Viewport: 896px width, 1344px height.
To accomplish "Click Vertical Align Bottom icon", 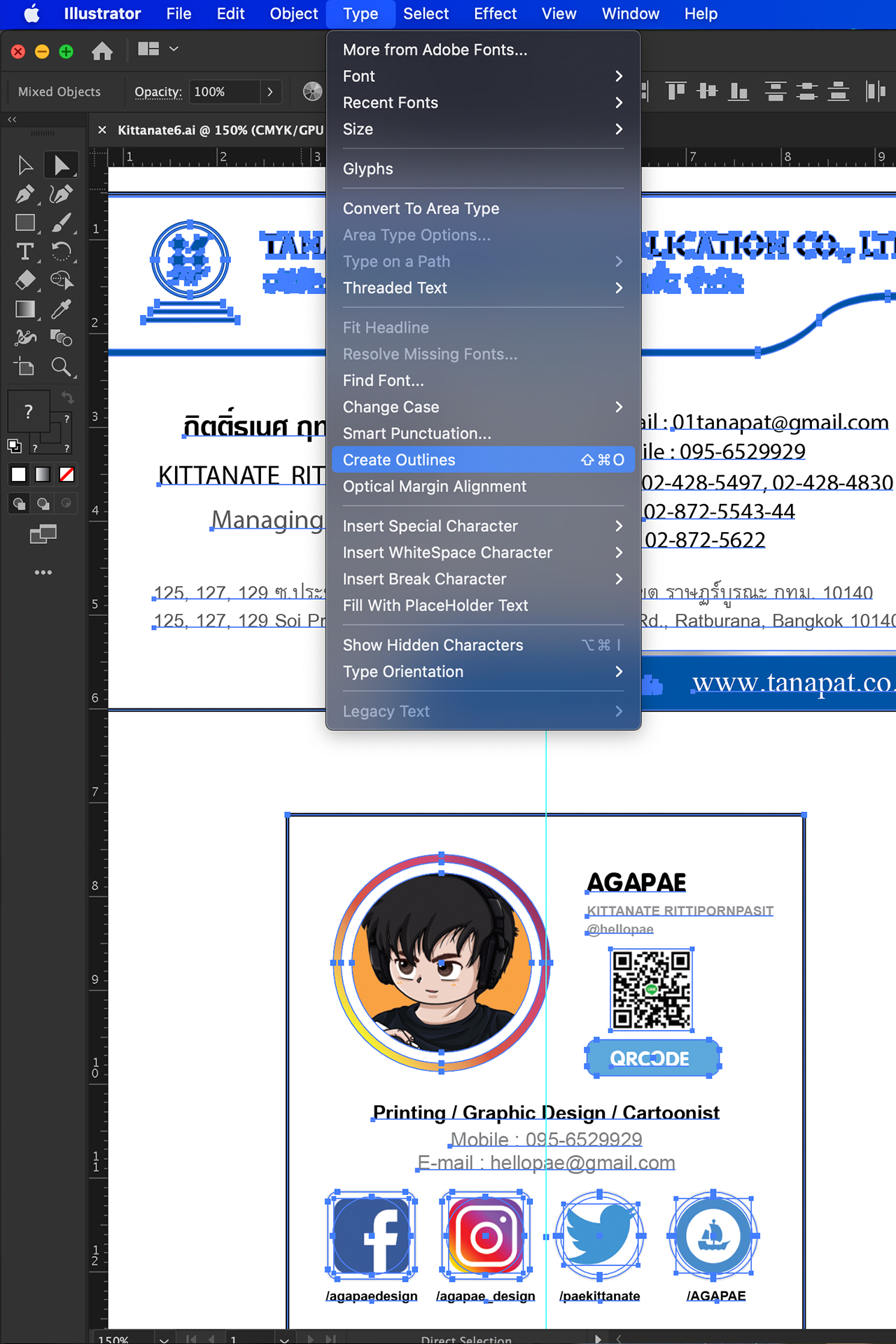I will click(x=738, y=91).
